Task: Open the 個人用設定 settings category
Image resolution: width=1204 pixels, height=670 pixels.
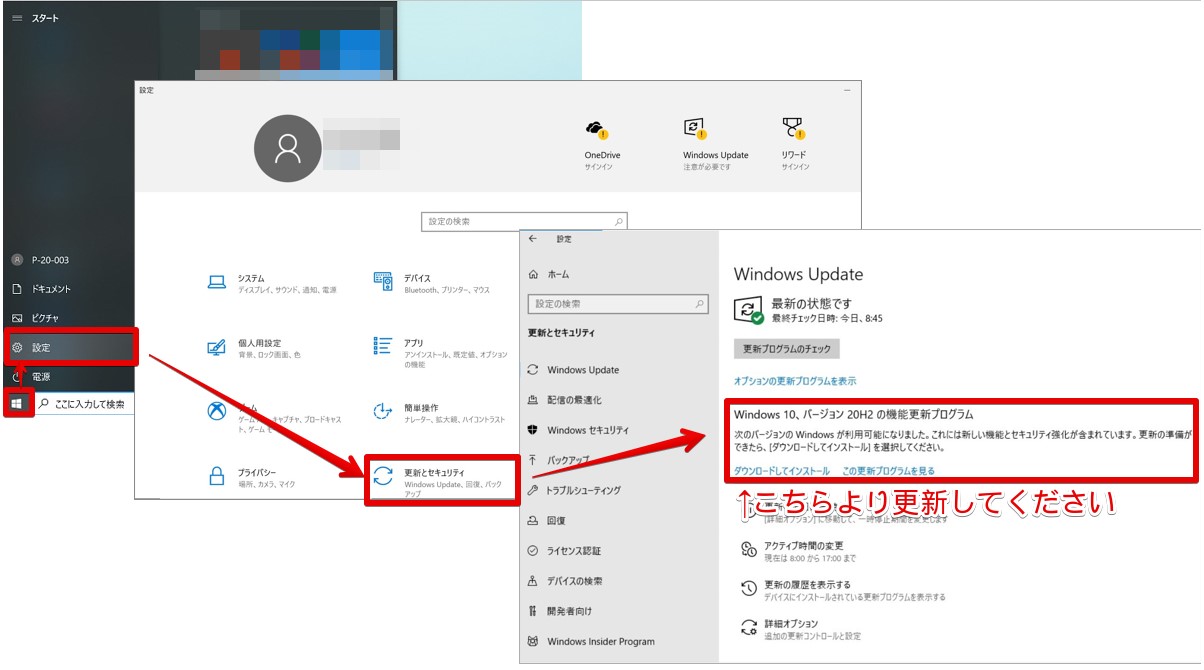Action: [x=254, y=349]
